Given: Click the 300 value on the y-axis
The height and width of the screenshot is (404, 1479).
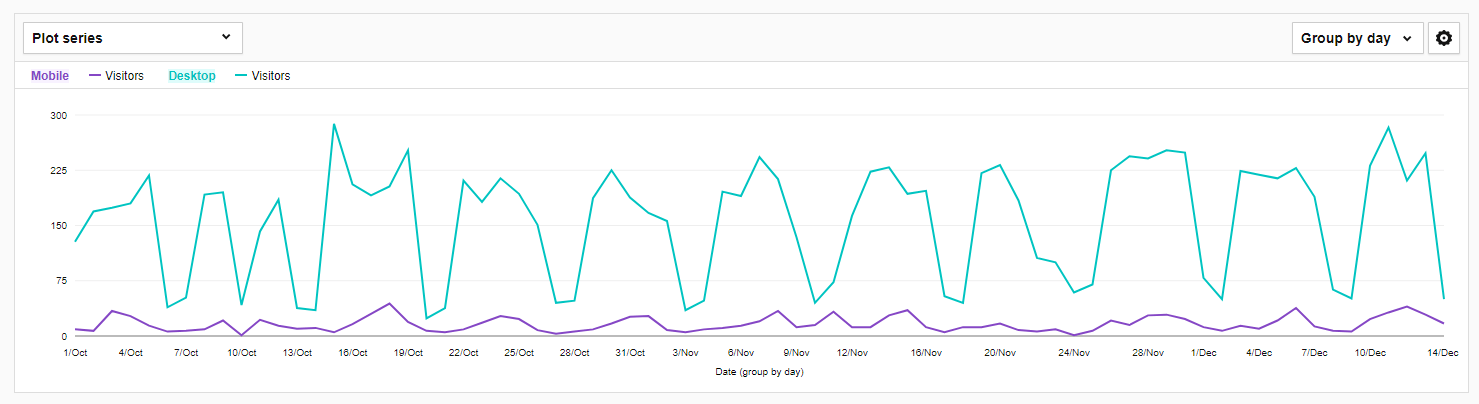Looking at the screenshot, I should (58, 116).
